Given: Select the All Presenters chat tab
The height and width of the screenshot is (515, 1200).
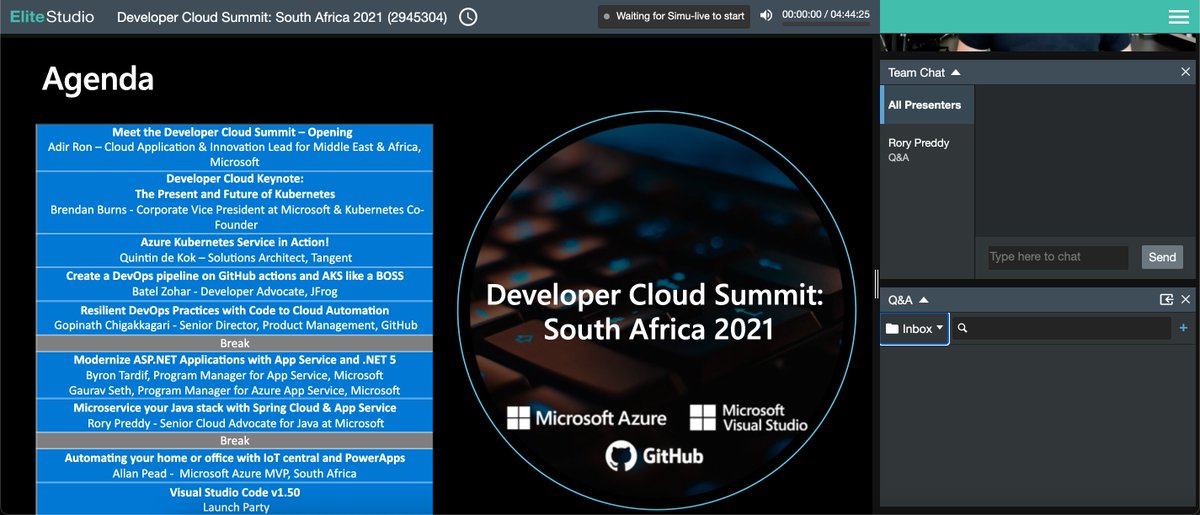Looking at the screenshot, I should (927, 105).
